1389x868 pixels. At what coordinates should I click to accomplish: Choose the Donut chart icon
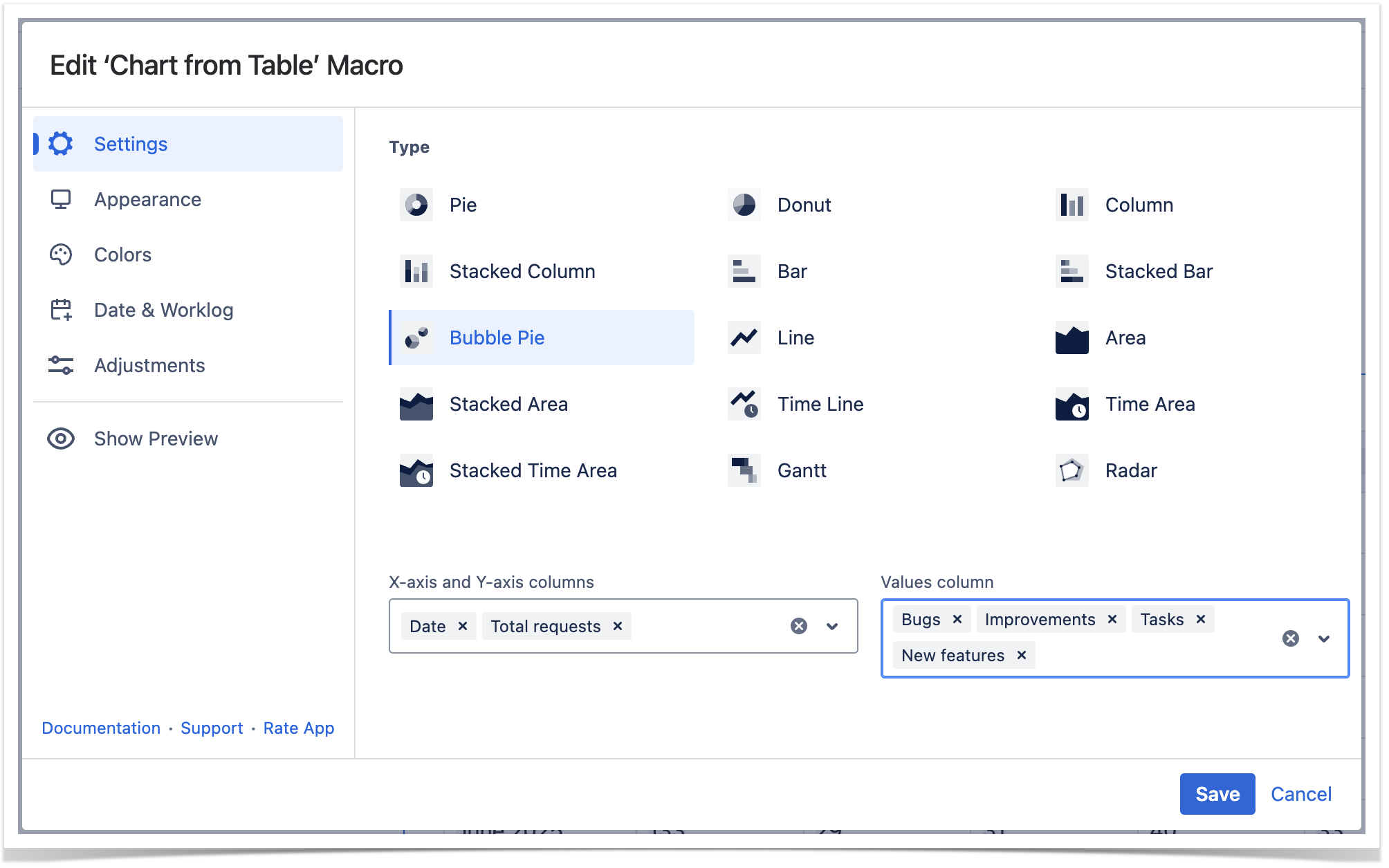point(744,205)
